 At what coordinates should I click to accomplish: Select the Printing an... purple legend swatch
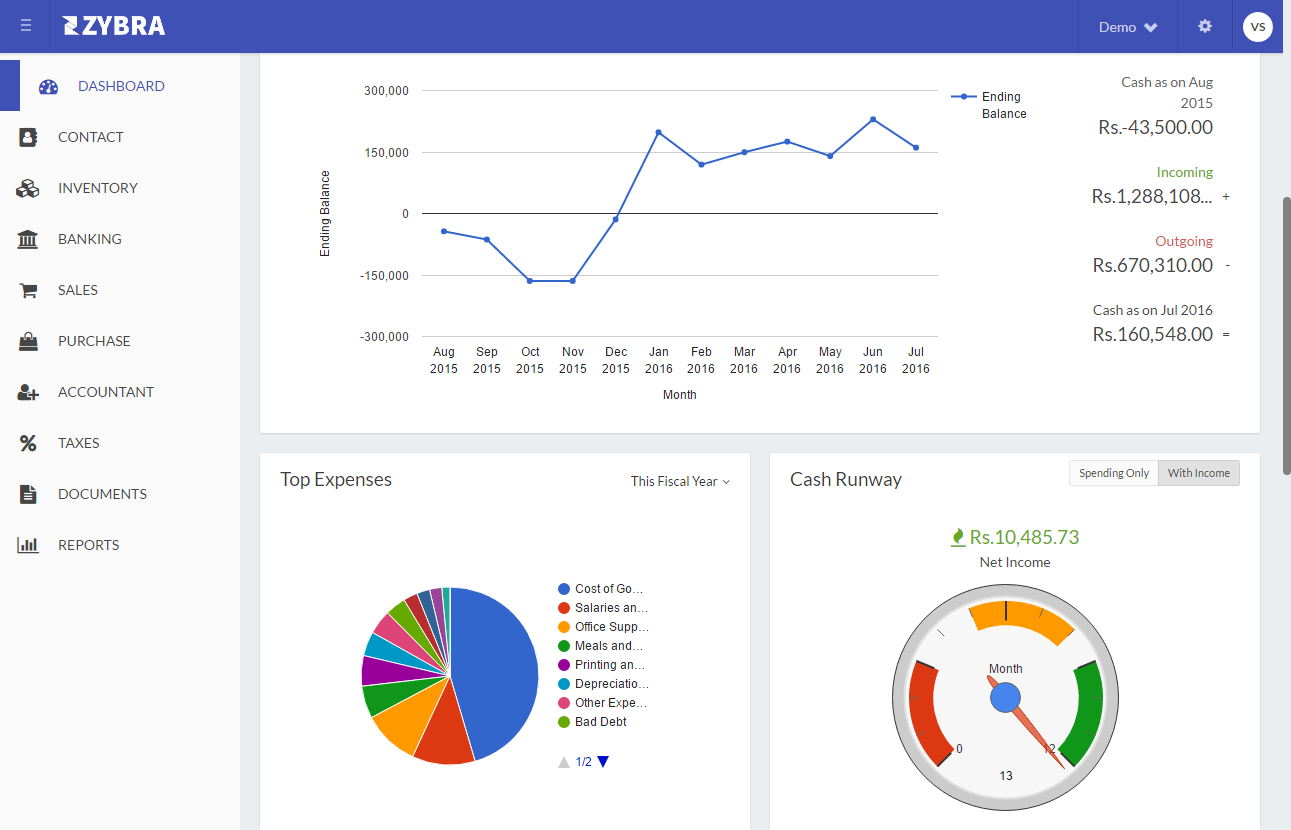564,665
